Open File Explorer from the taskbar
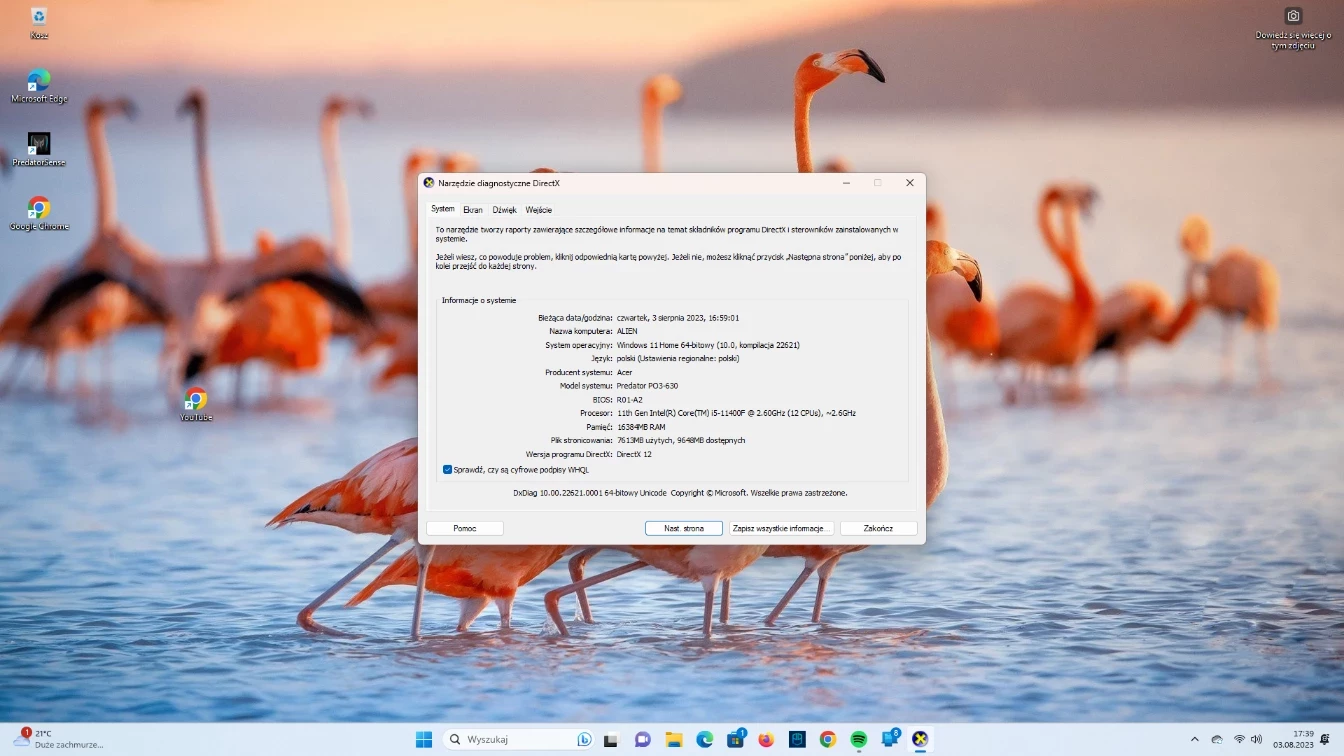The height and width of the screenshot is (756, 1344). point(674,739)
